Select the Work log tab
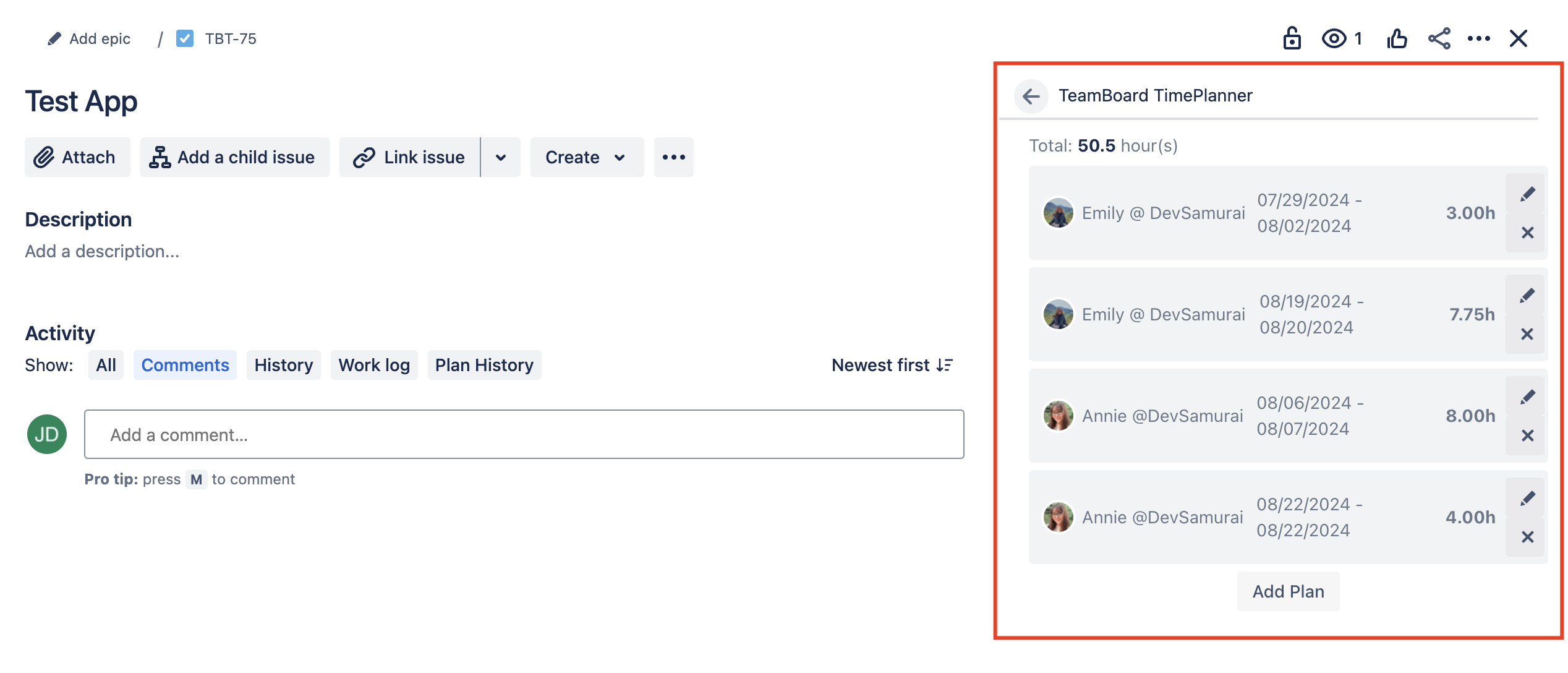The width and height of the screenshot is (1568, 673). (374, 366)
